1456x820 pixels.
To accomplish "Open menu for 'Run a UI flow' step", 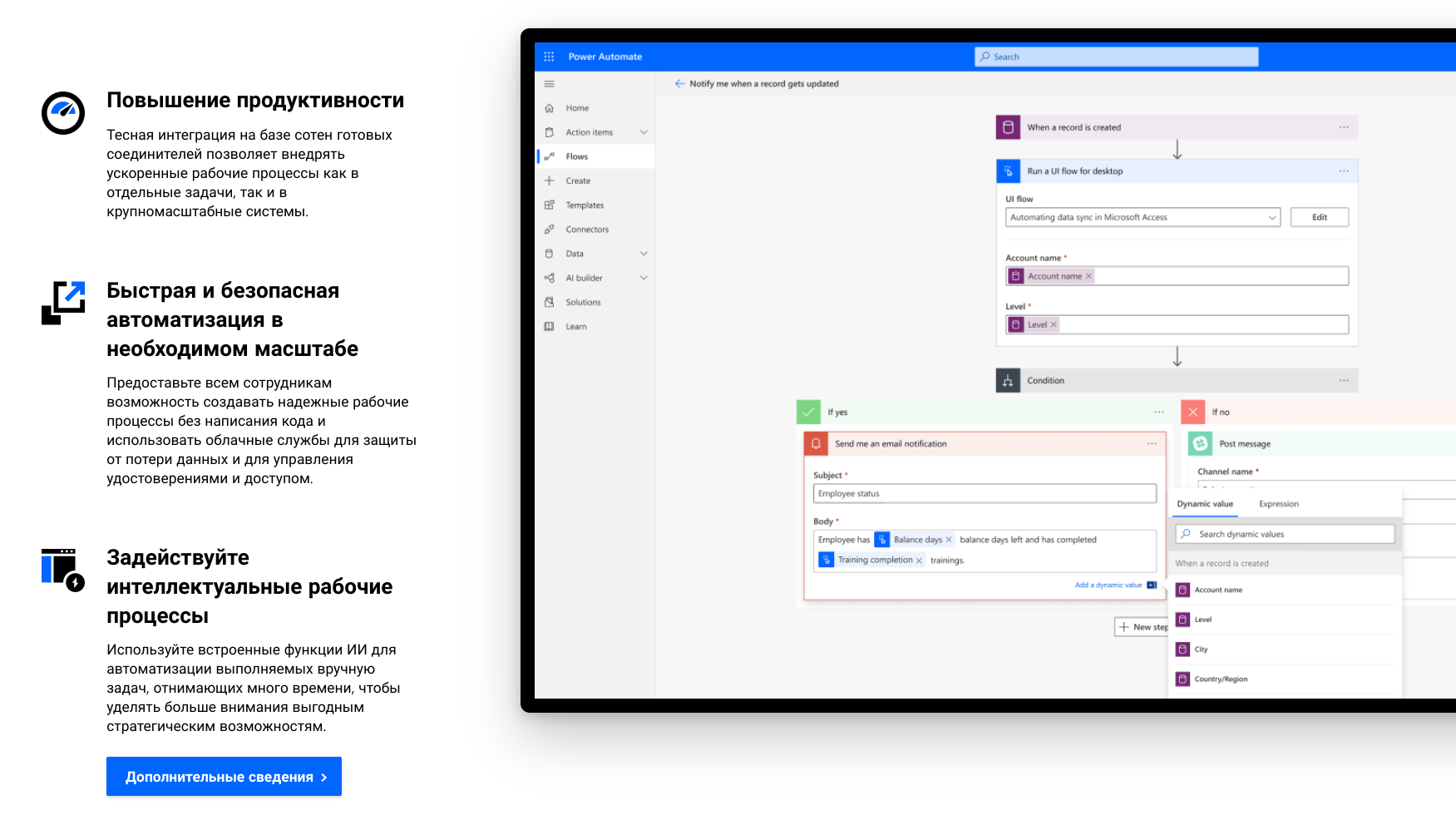I will pos(1344,171).
